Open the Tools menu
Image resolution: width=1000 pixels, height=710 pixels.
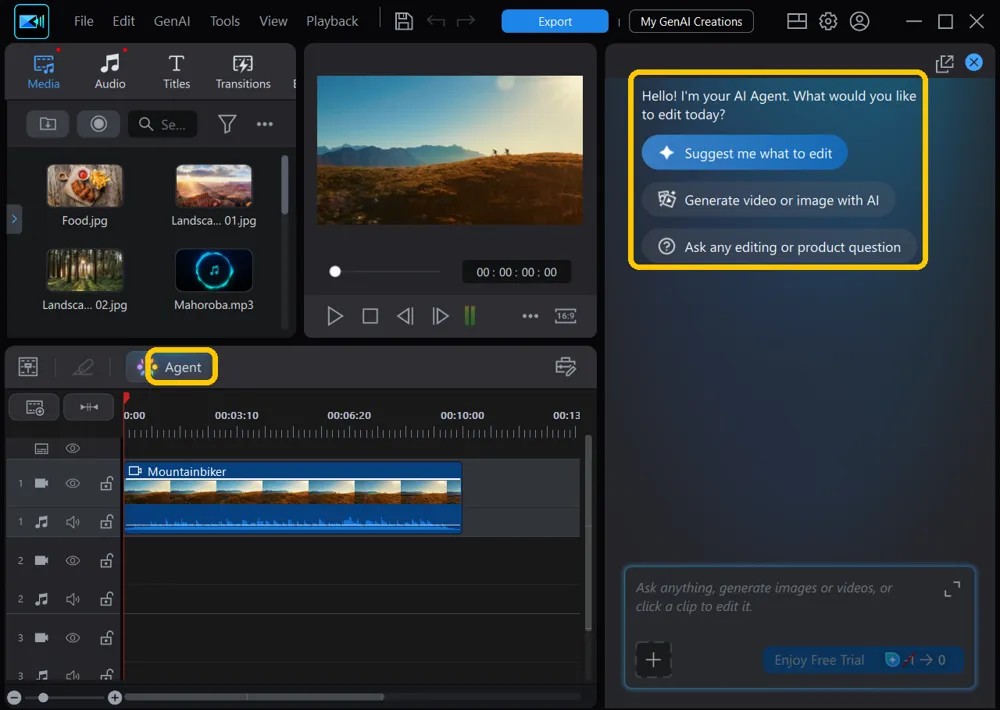pos(224,21)
